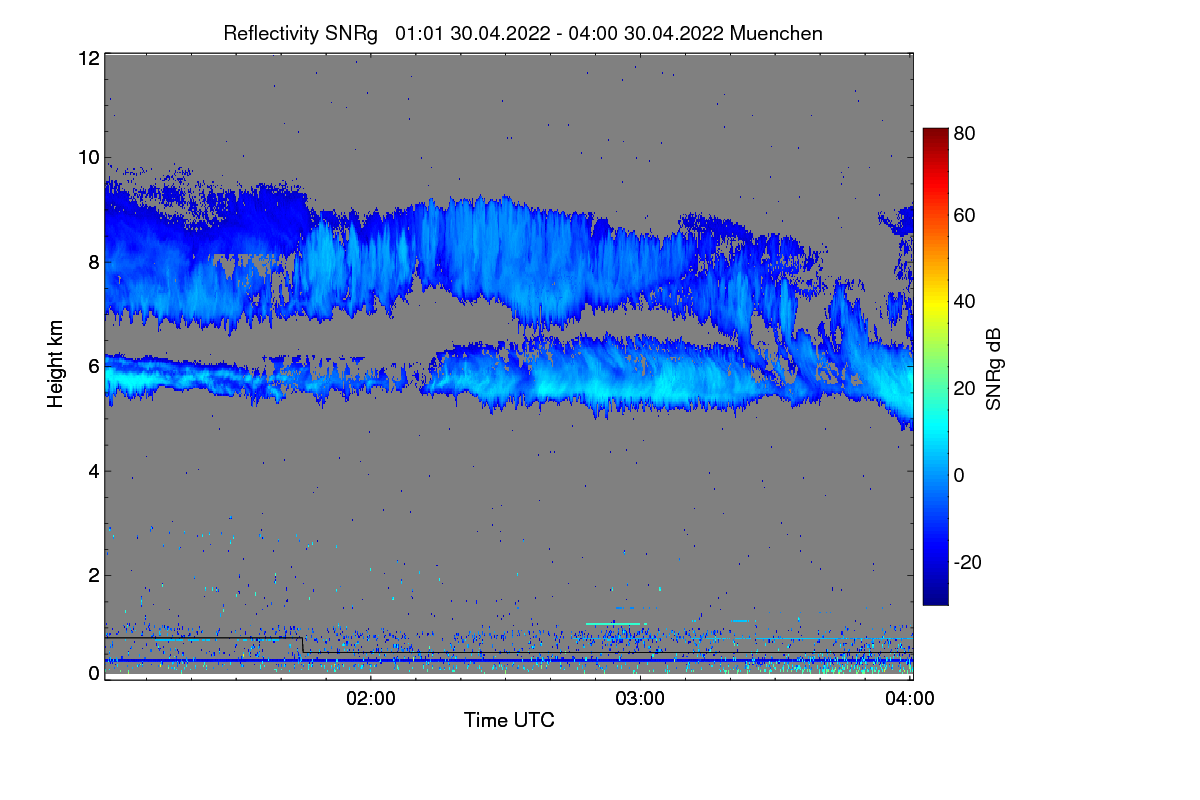This screenshot has height=800, width=1200.
Task: Click the cyan horizontal streak near 1 km before 03:00
Action: click(x=612, y=624)
